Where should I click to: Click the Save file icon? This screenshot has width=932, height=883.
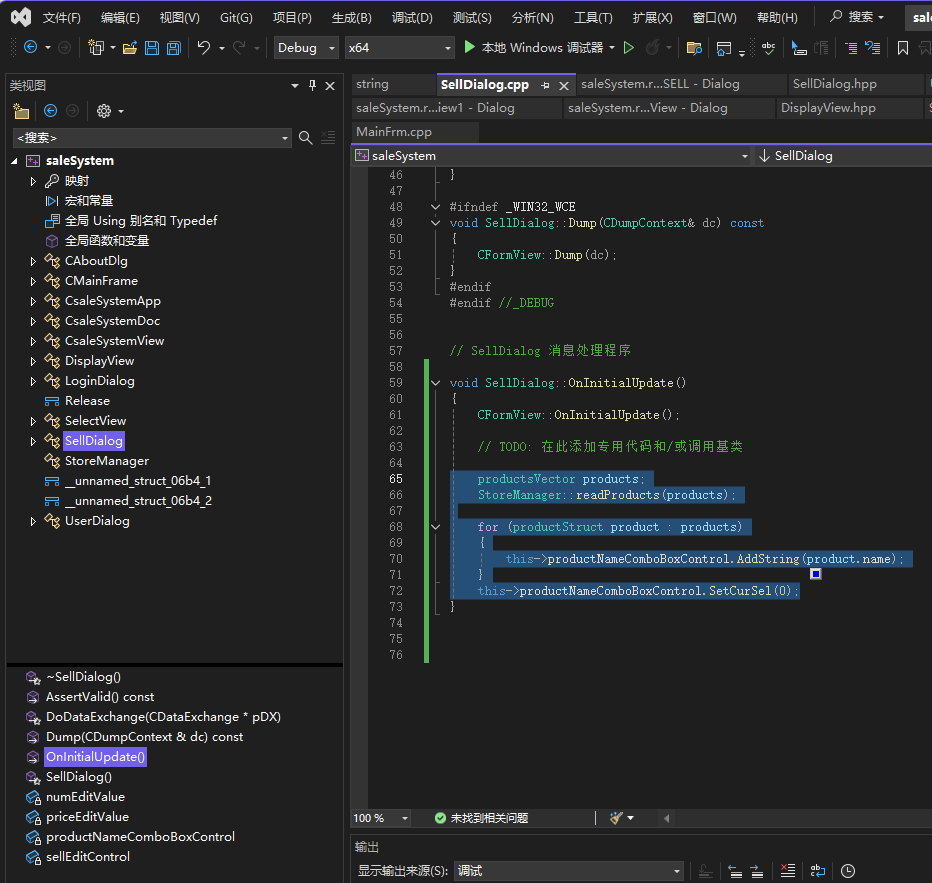pyautogui.click(x=152, y=48)
